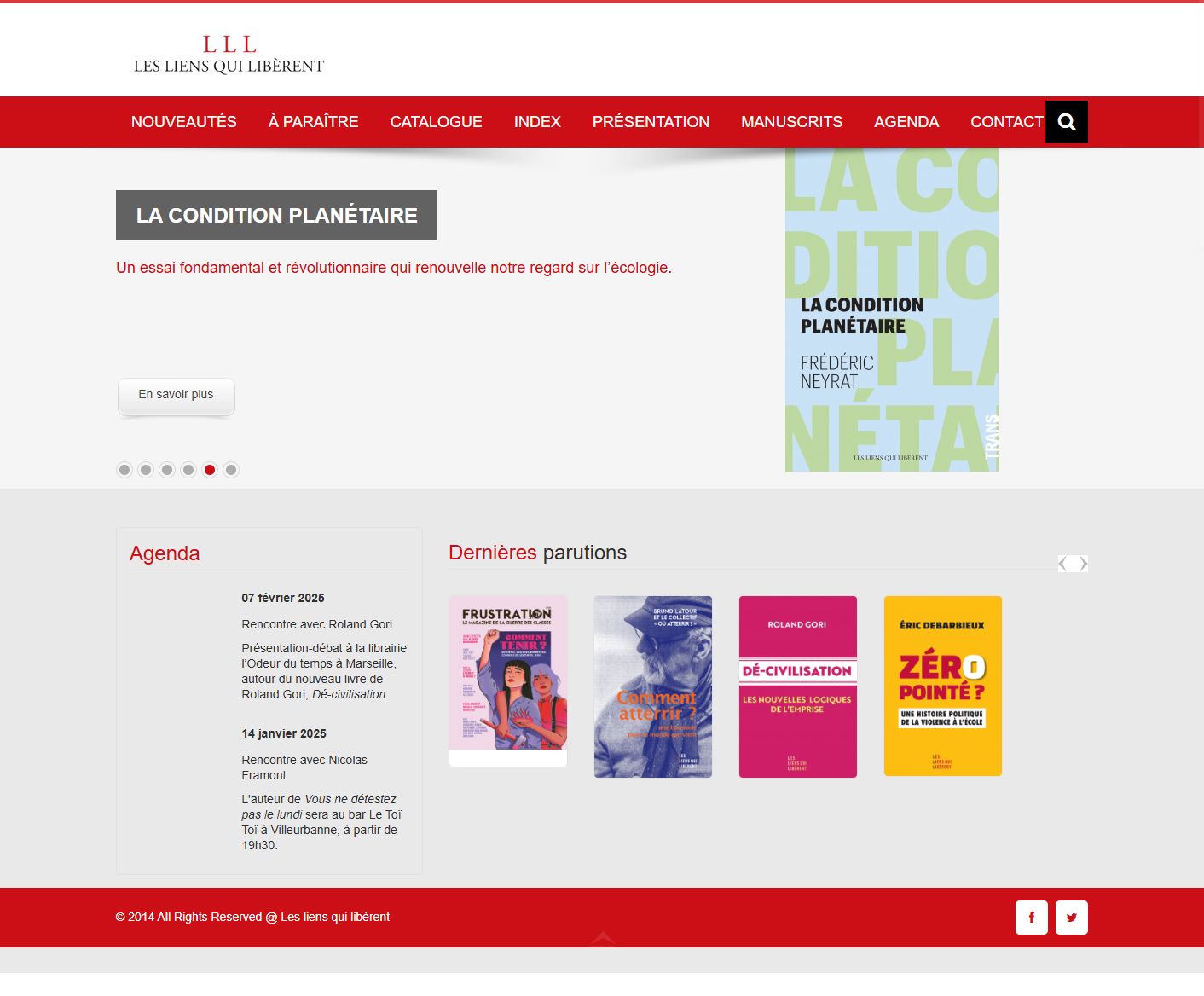The image size is (1204, 996).
Task: Open the Dé-civilisation book cover
Action: 798,686
